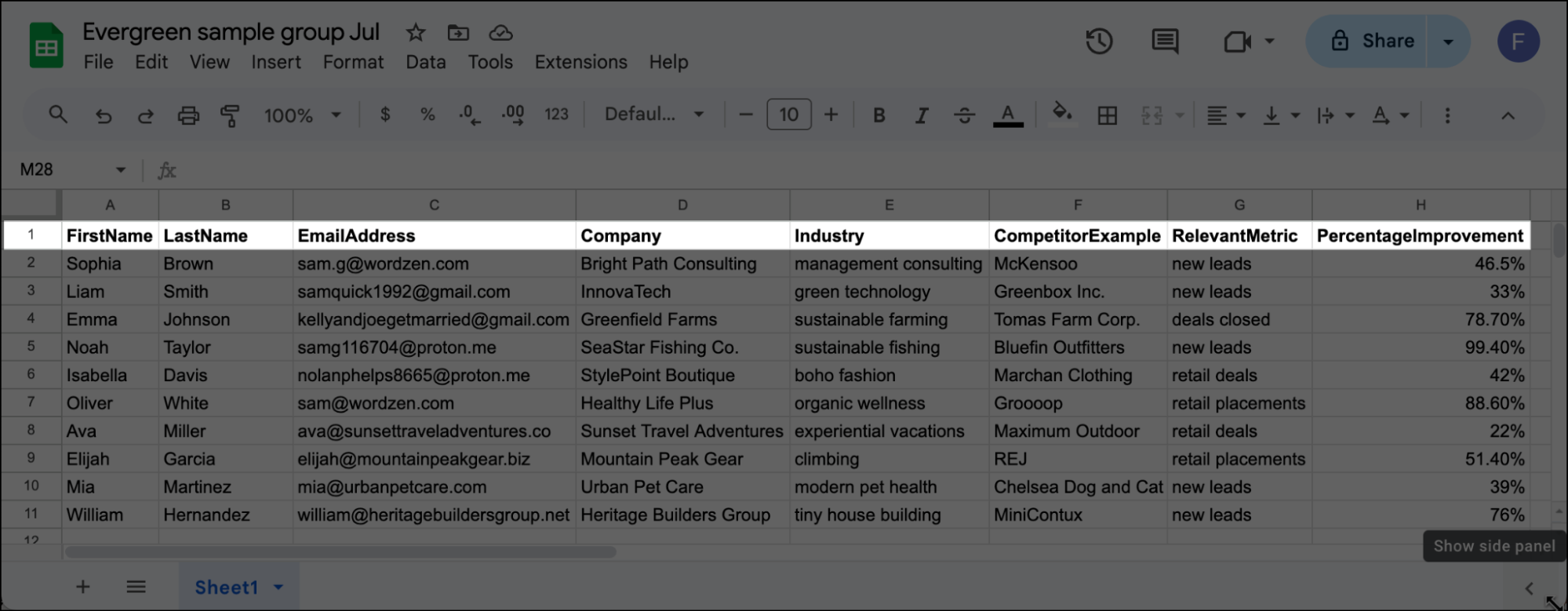Viewport: 1568px width, 611px height.
Task: Open the Data menu
Action: (x=426, y=62)
